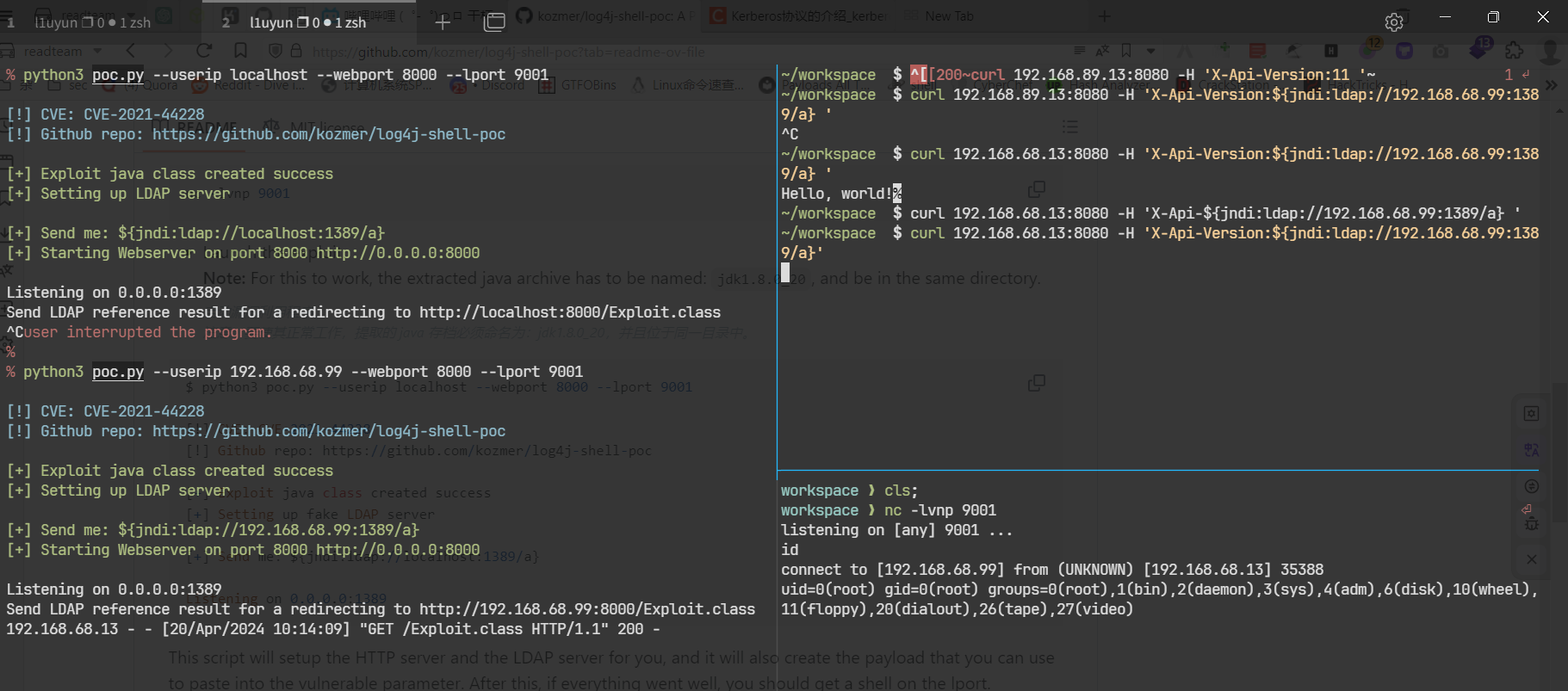
Task: Open the GTFOBins bookmark
Action: point(579,85)
